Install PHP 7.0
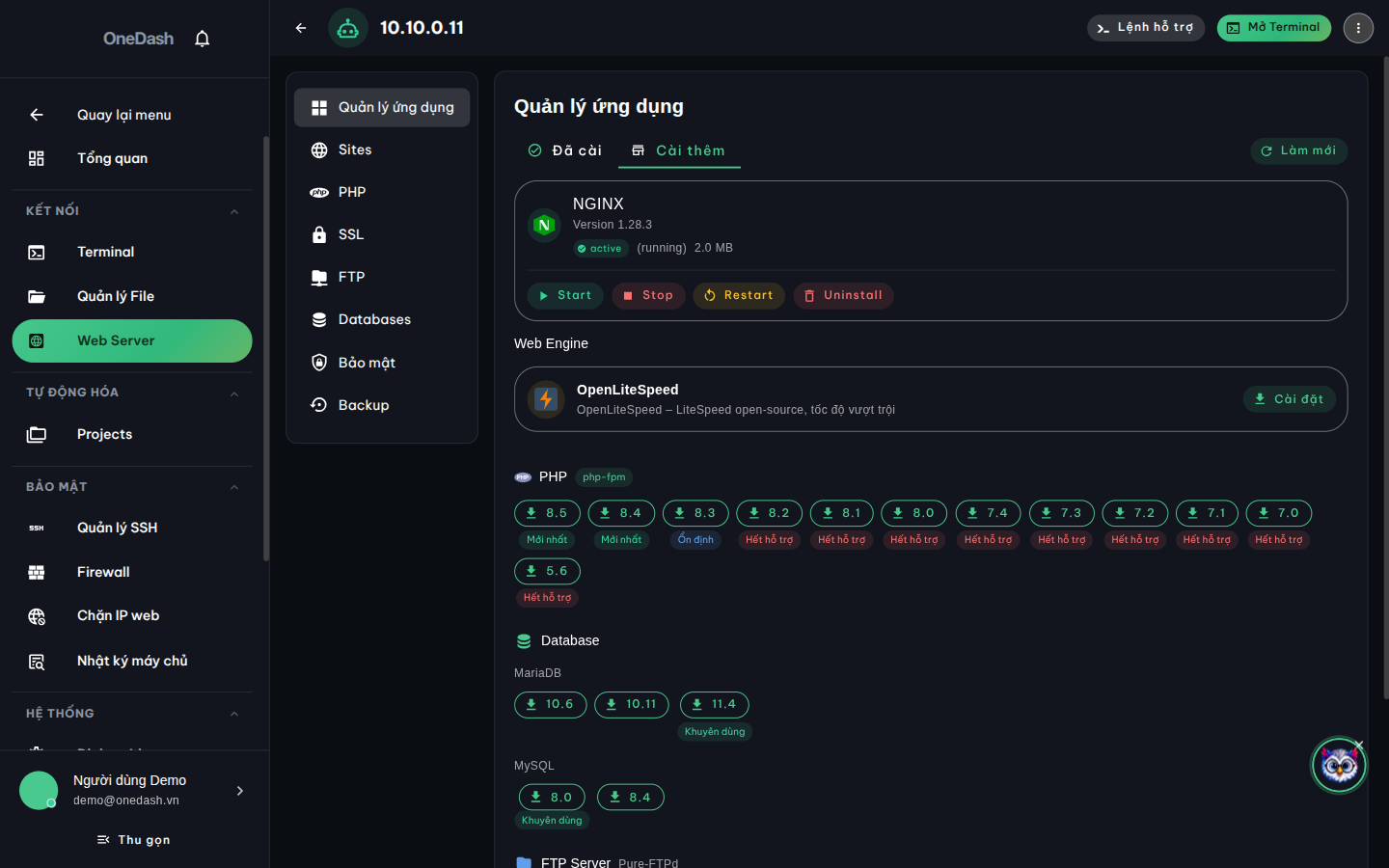1389x868 pixels. click(1279, 513)
